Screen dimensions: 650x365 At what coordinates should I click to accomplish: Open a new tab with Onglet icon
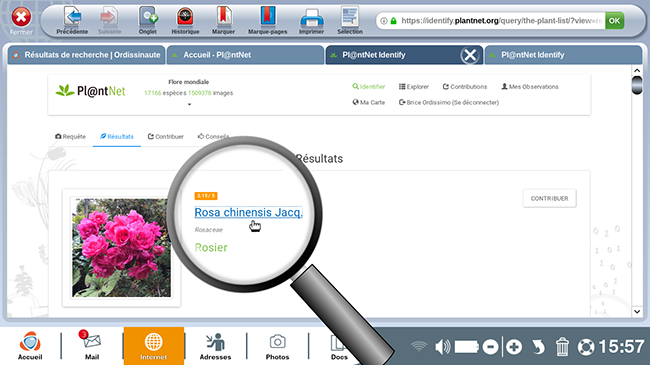click(148, 17)
